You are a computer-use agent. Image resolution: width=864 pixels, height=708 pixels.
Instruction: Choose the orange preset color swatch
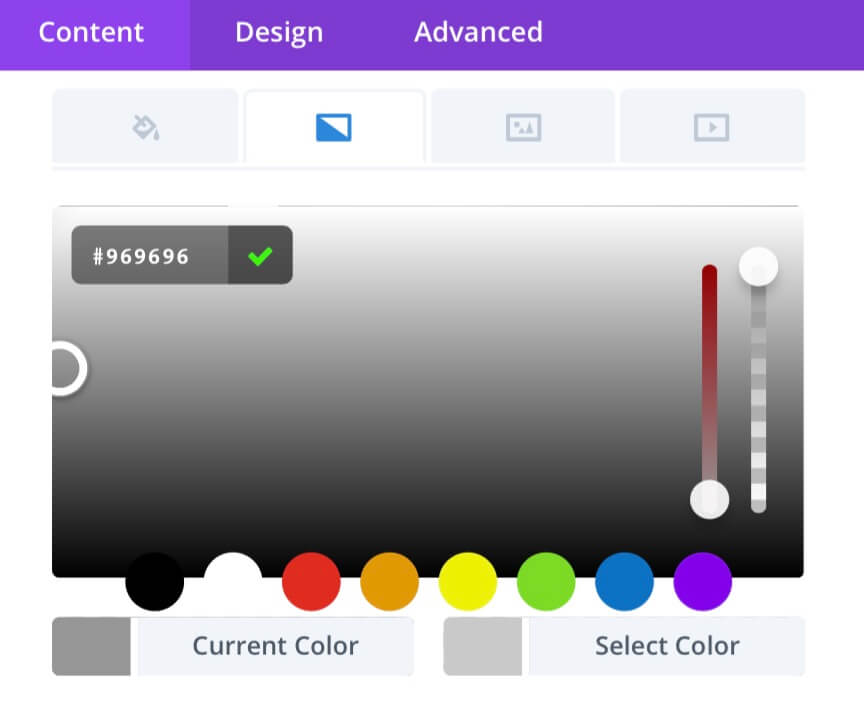(390, 581)
